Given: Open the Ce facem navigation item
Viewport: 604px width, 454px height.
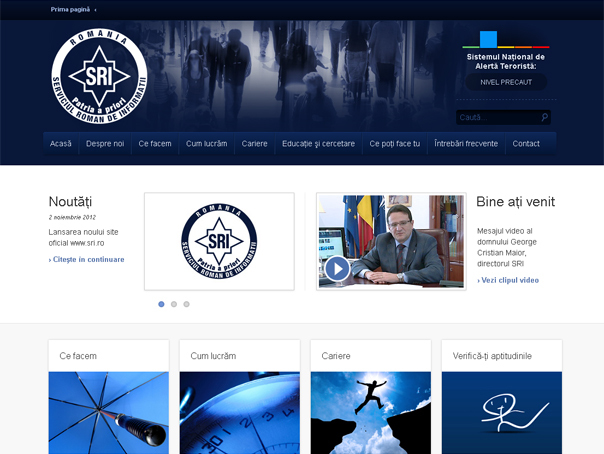Looking at the screenshot, I should (x=155, y=144).
